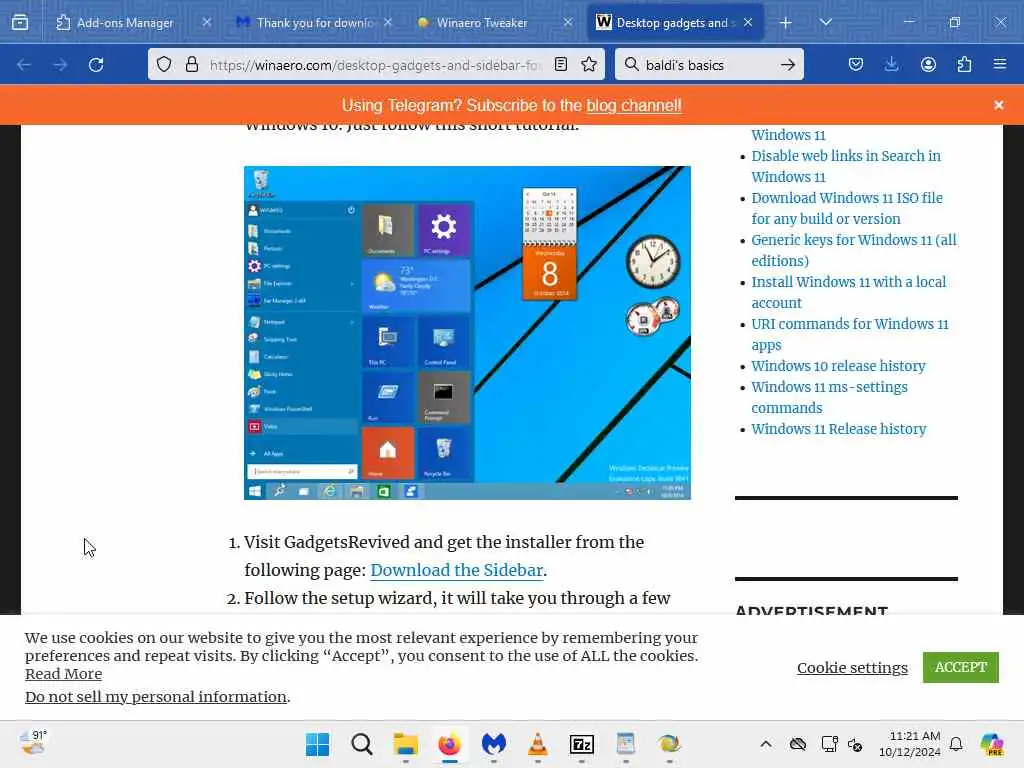Open 7-Zip from the taskbar
This screenshot has height=768, width=1024.
coord(581,744)
